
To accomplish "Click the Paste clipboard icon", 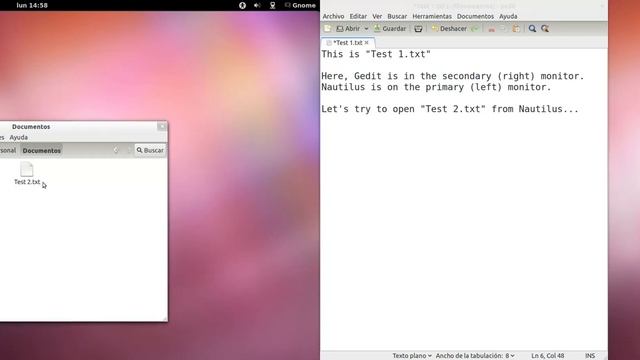I will pos(516,29).
